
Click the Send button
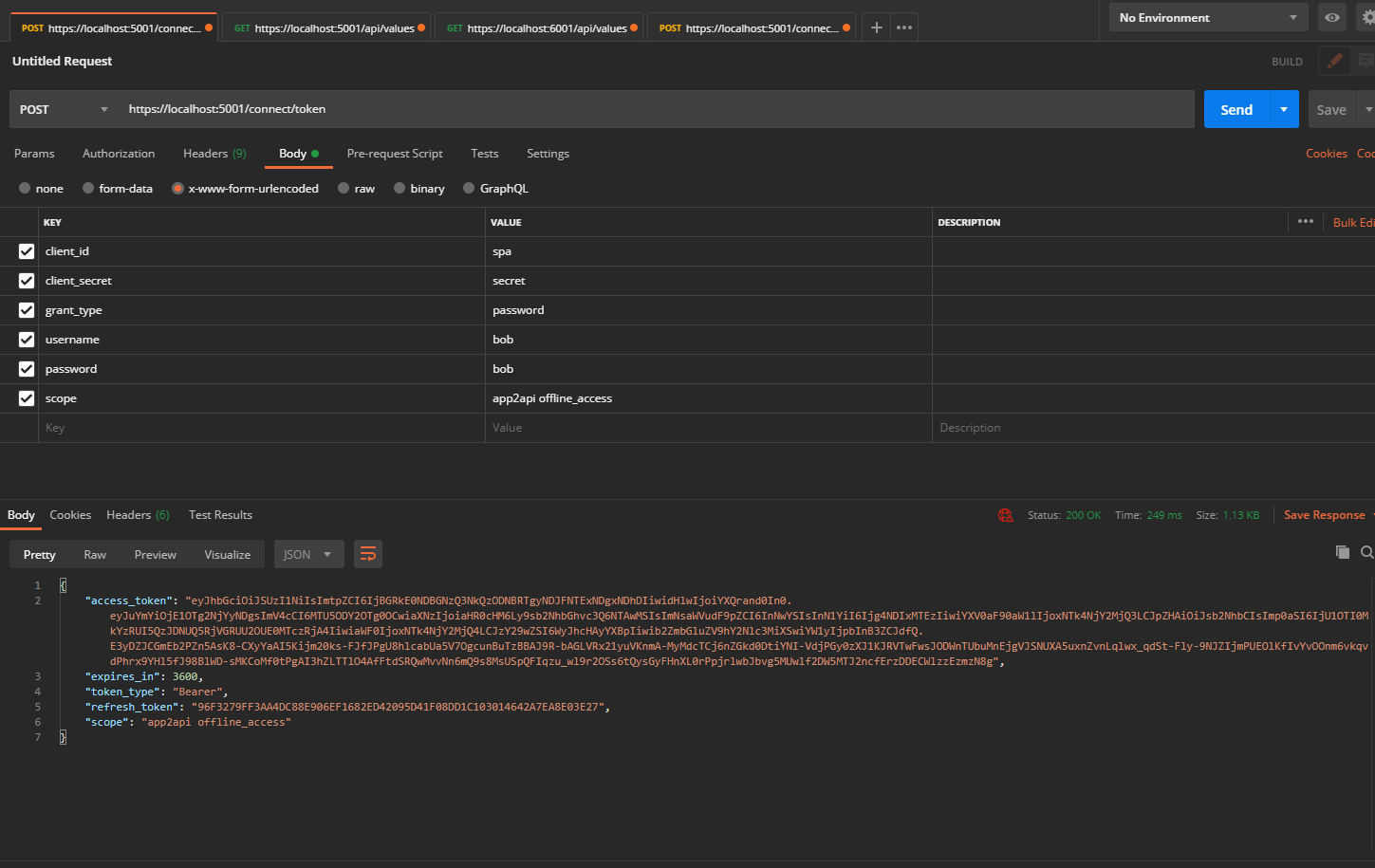[x=1236, y=108]
